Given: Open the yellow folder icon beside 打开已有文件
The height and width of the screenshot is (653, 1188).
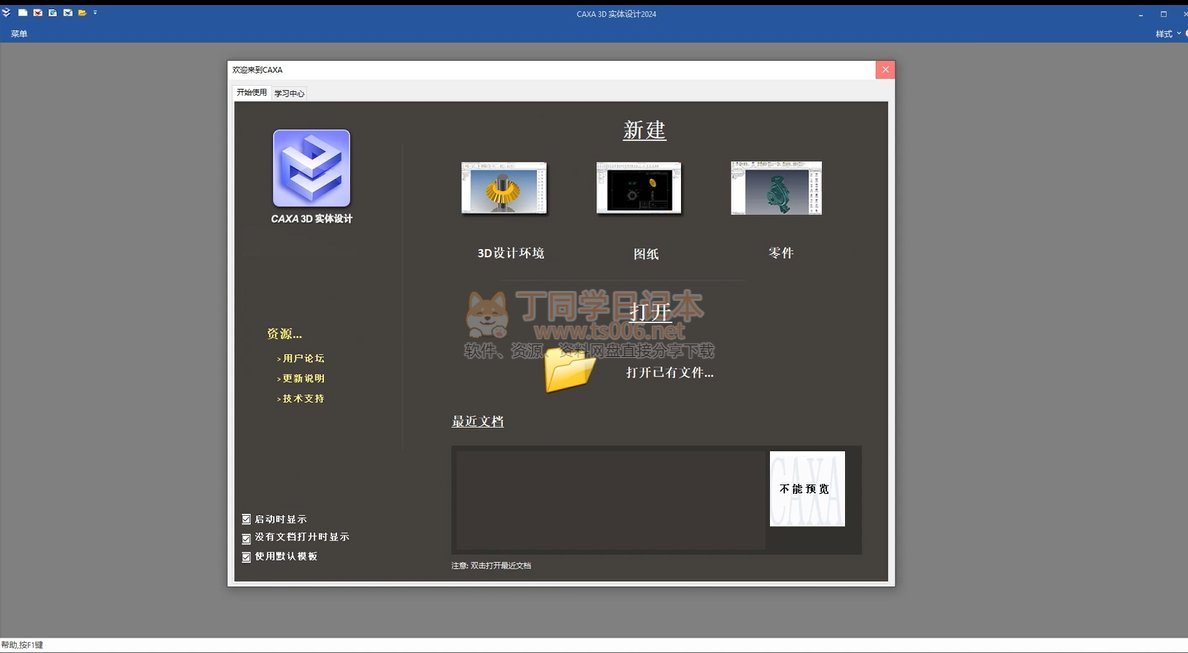Looking at the screenshot, I should click(x=570, y=371).
